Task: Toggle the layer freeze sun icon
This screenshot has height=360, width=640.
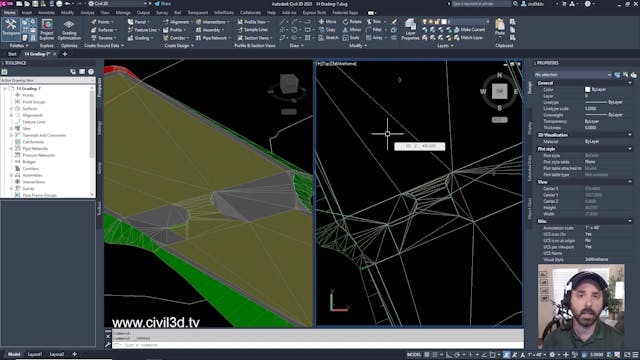Action: tap(431, 22)
